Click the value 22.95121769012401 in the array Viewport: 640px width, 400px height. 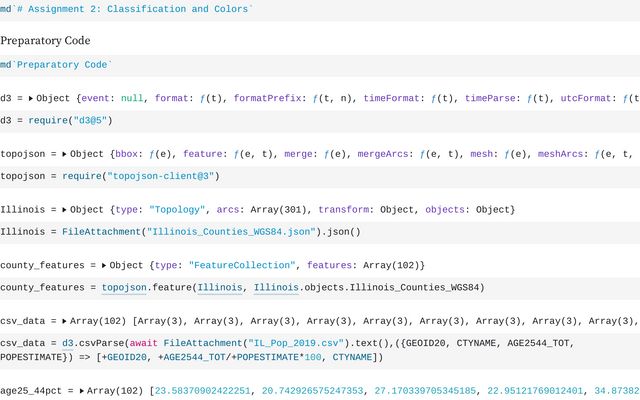pyautogui.click(x=535, y=391)
